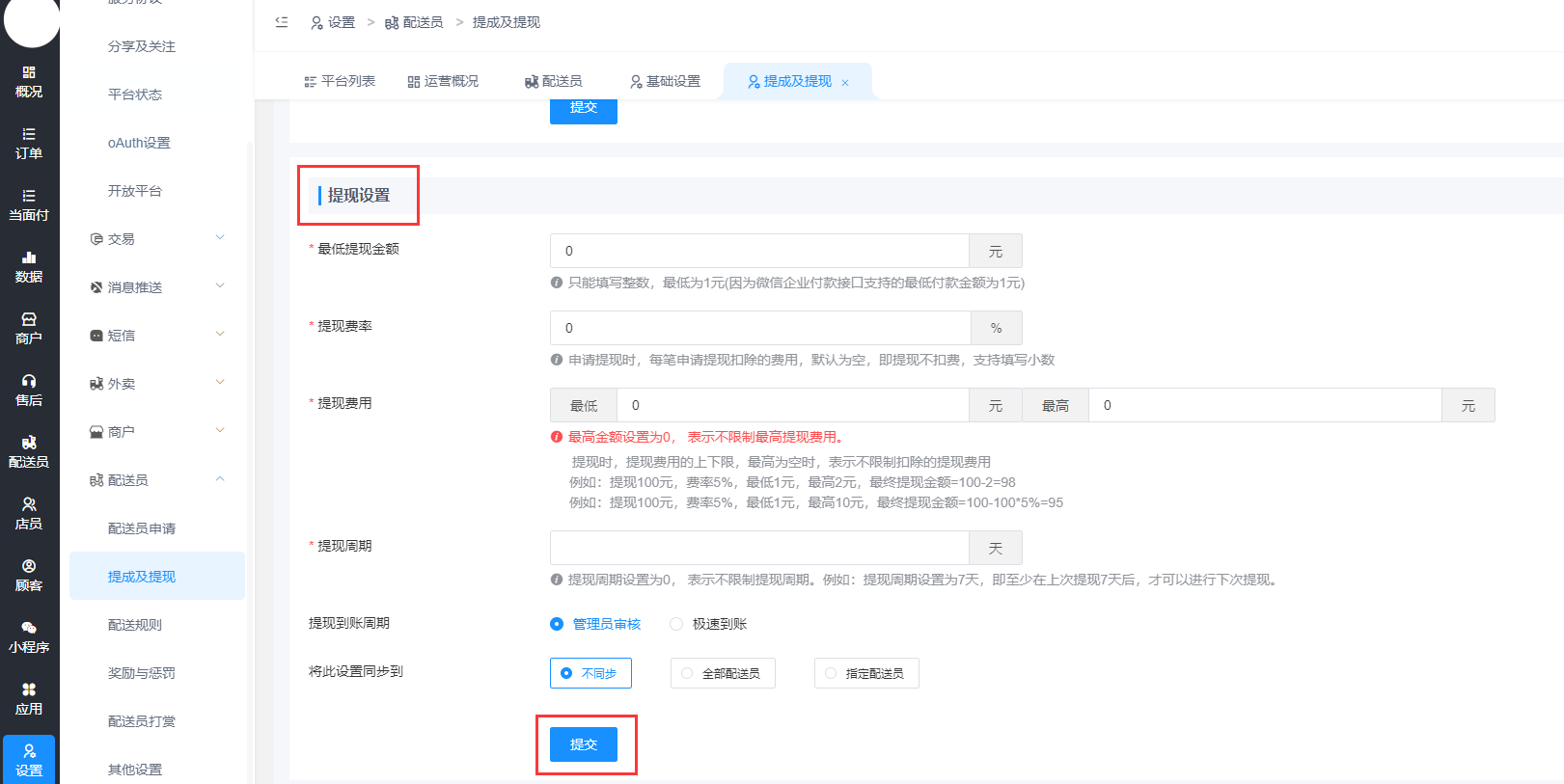Expand the 交易 menu group
Image resolution: width=1564 pixels, height=784 pixels.
click(157, 239)
